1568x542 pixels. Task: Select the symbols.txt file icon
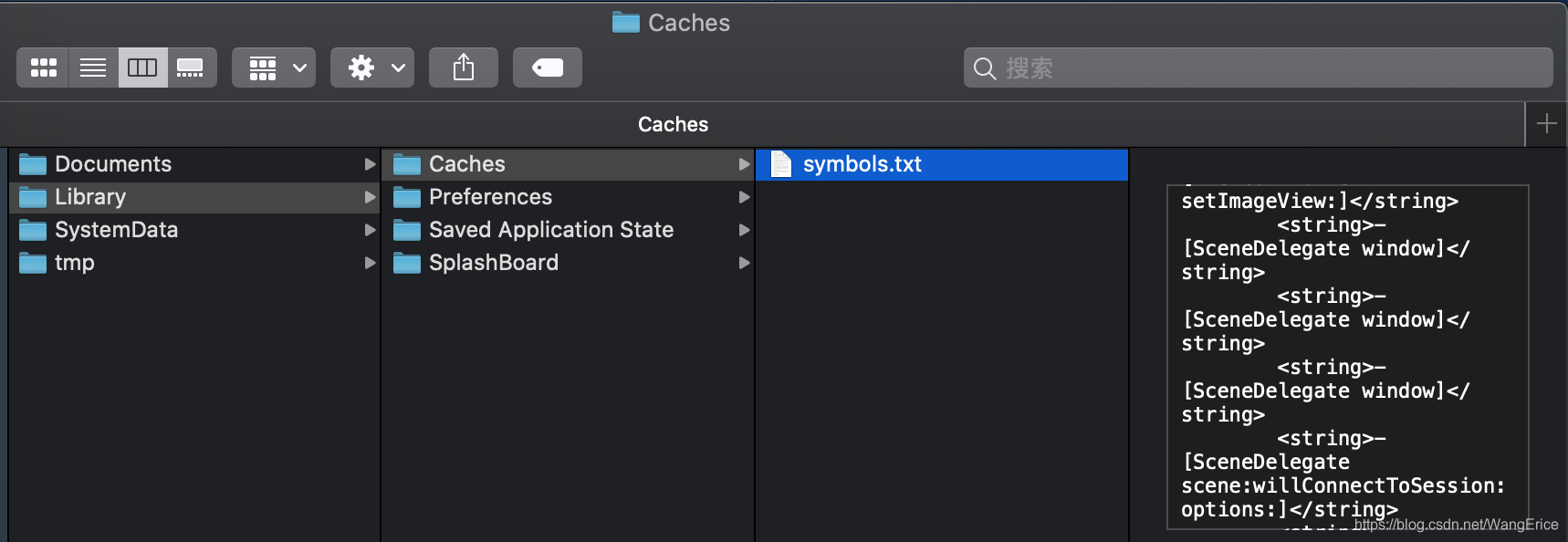click(781, 164)
